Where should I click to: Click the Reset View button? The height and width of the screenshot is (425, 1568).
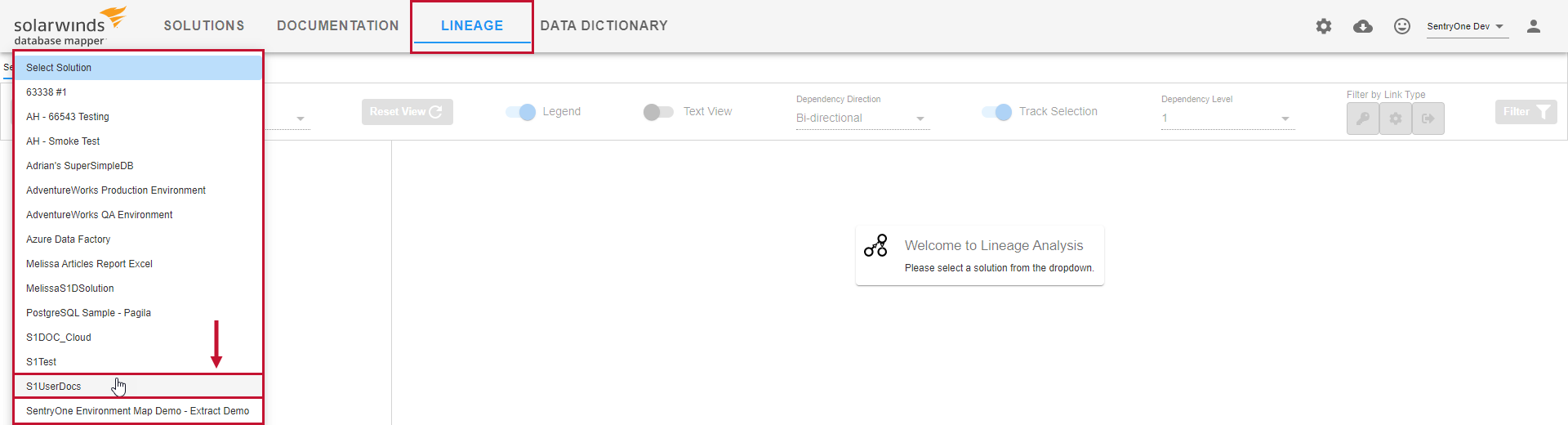tap(408, 112)
